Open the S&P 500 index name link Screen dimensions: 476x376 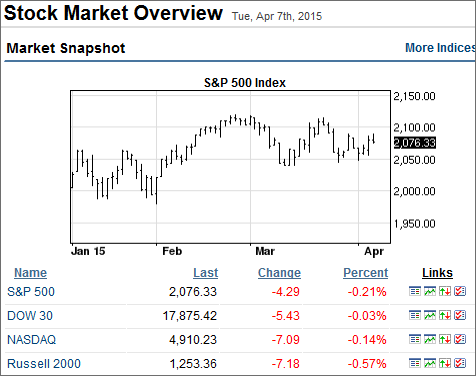click(x=31, y=292)
